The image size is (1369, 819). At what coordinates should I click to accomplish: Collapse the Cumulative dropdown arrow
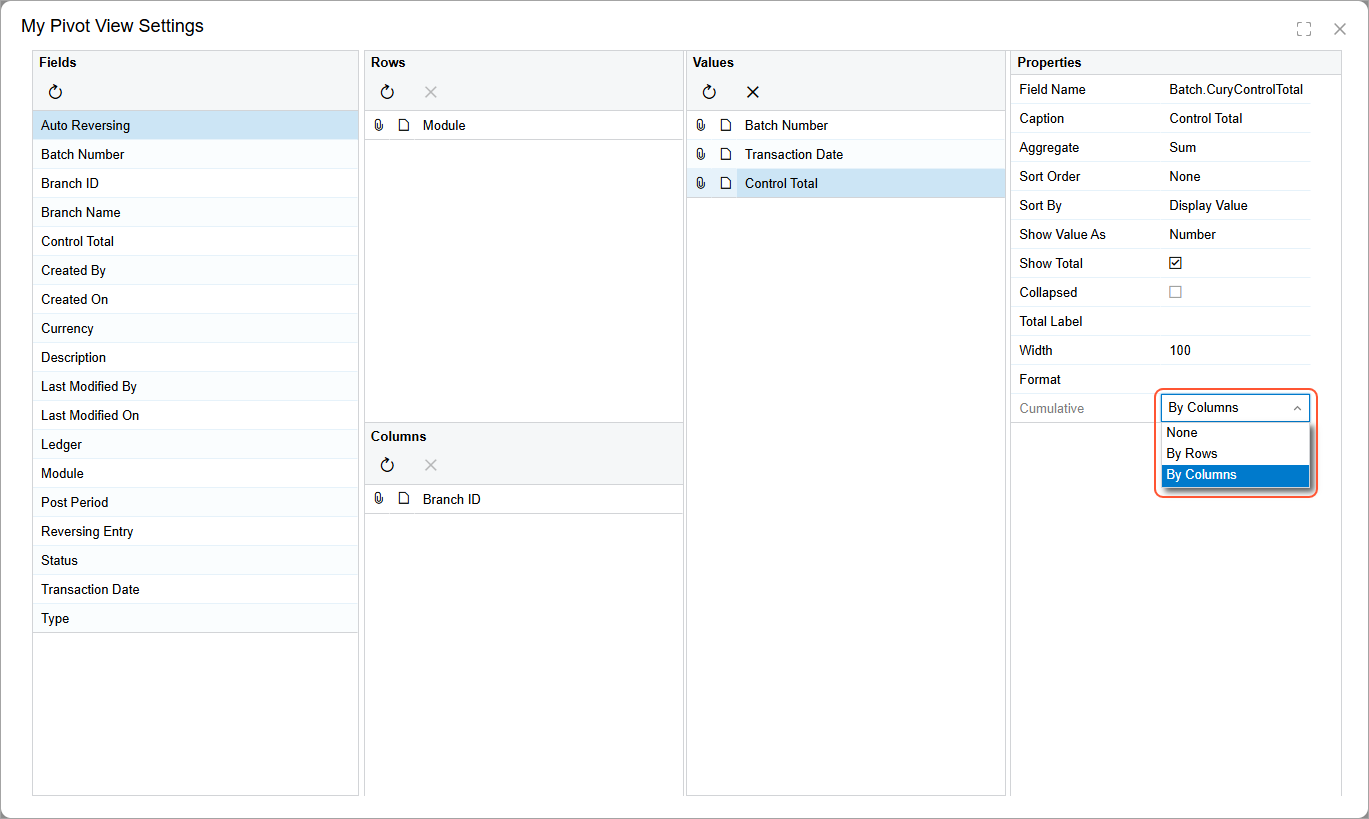pos(1298,408)
